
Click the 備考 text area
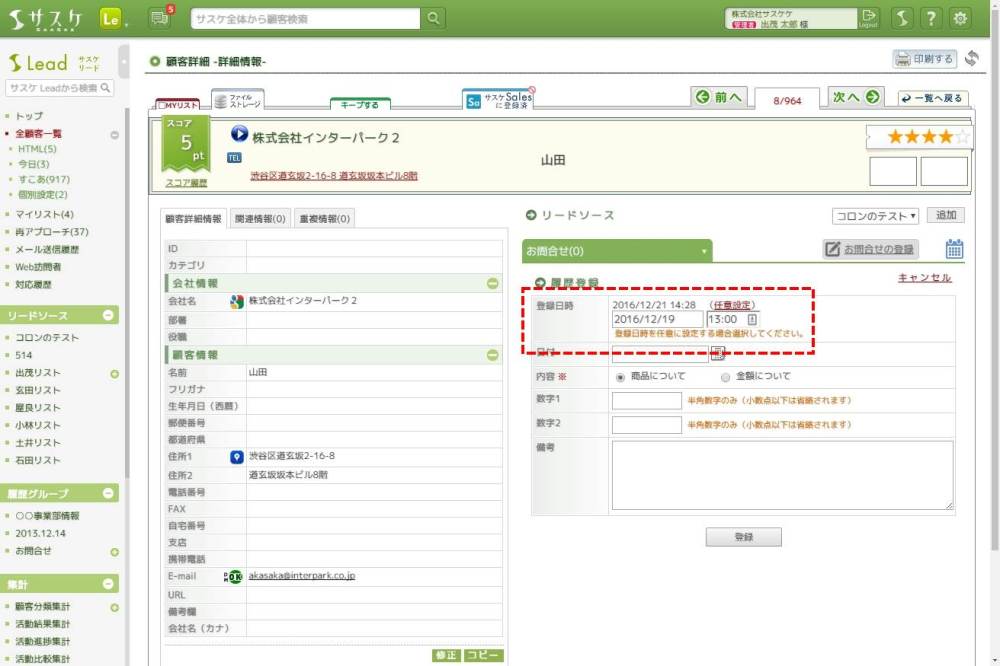(x=782, y=475)
